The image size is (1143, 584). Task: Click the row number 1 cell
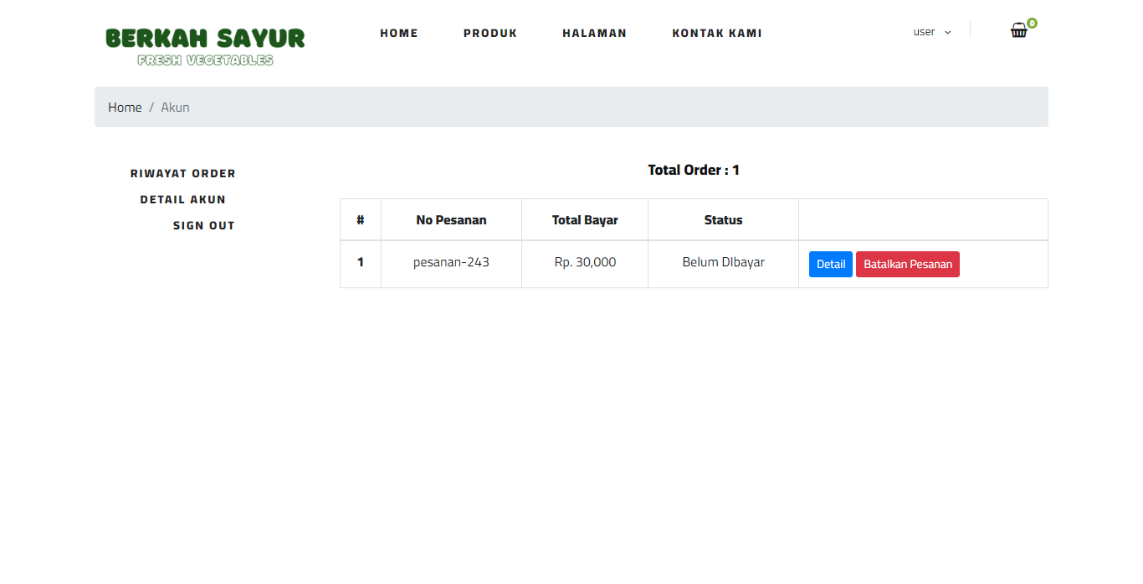tap(360, 262)
